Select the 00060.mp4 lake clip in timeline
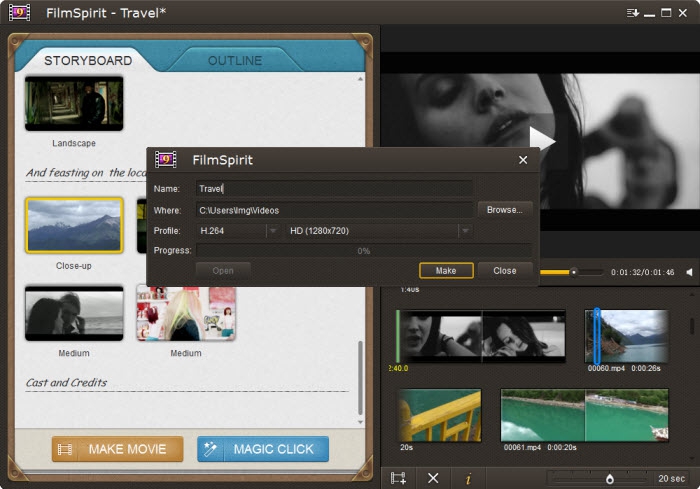This screenshot has width=700, height=489. [x=627, y=336]
